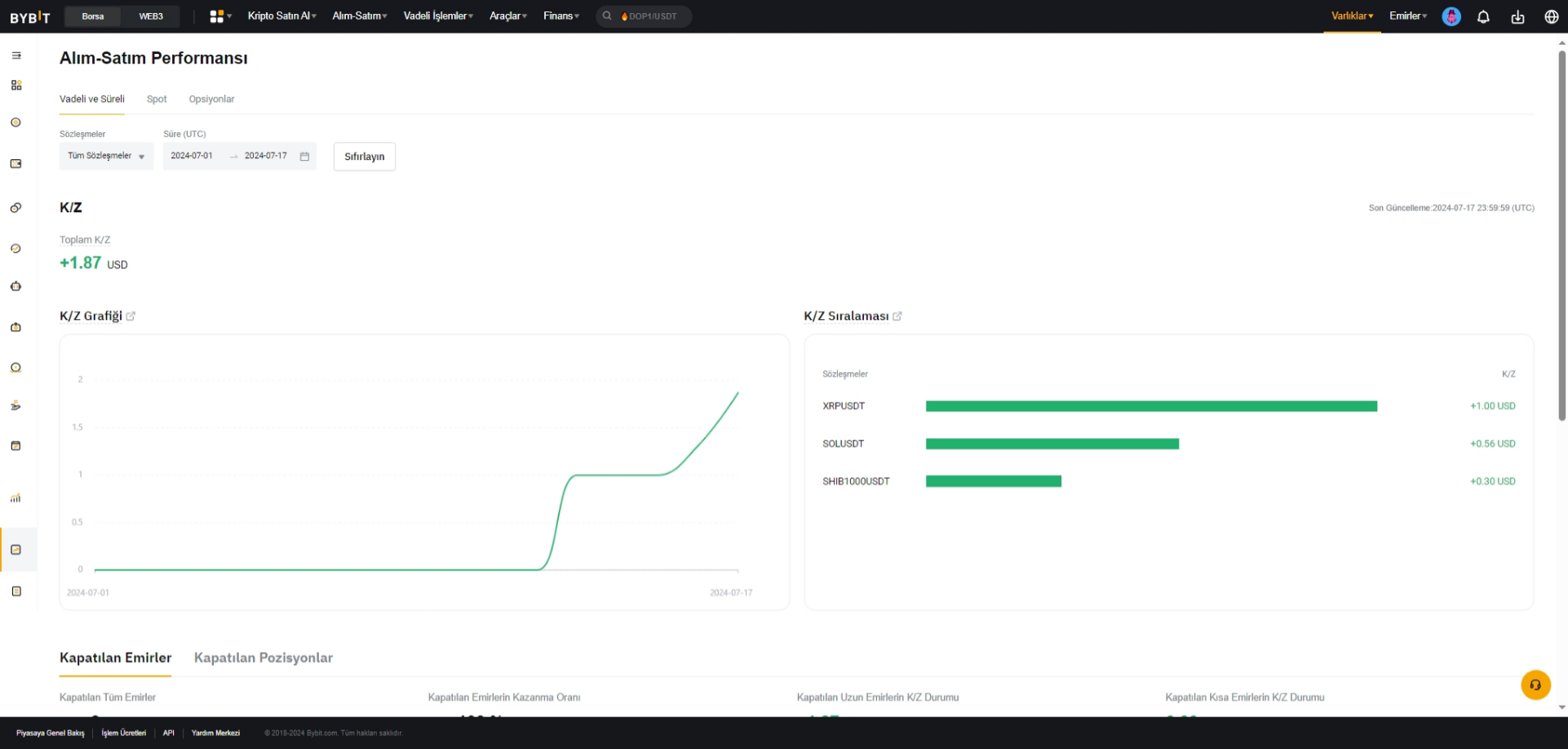Expand the Tüm Sözleşmeler dropdown
The height and width of the screenshot is (749, 1568).
click(106, 156)
